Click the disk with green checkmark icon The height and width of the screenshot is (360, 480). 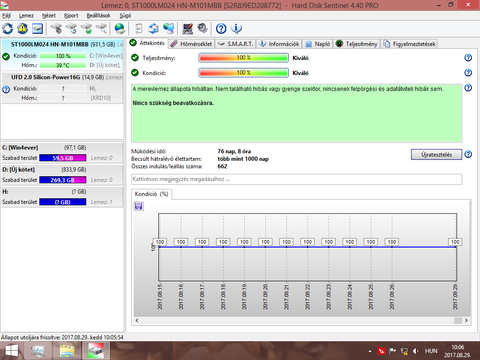[x=87, y=29]
